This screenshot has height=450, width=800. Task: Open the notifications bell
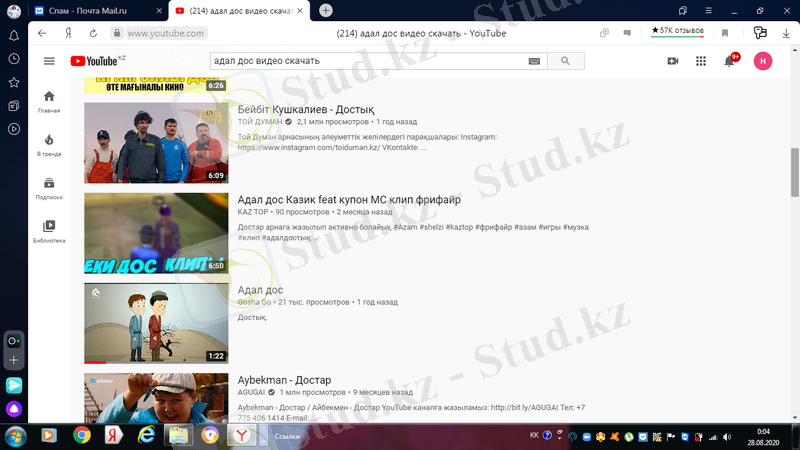coord(730,61)
